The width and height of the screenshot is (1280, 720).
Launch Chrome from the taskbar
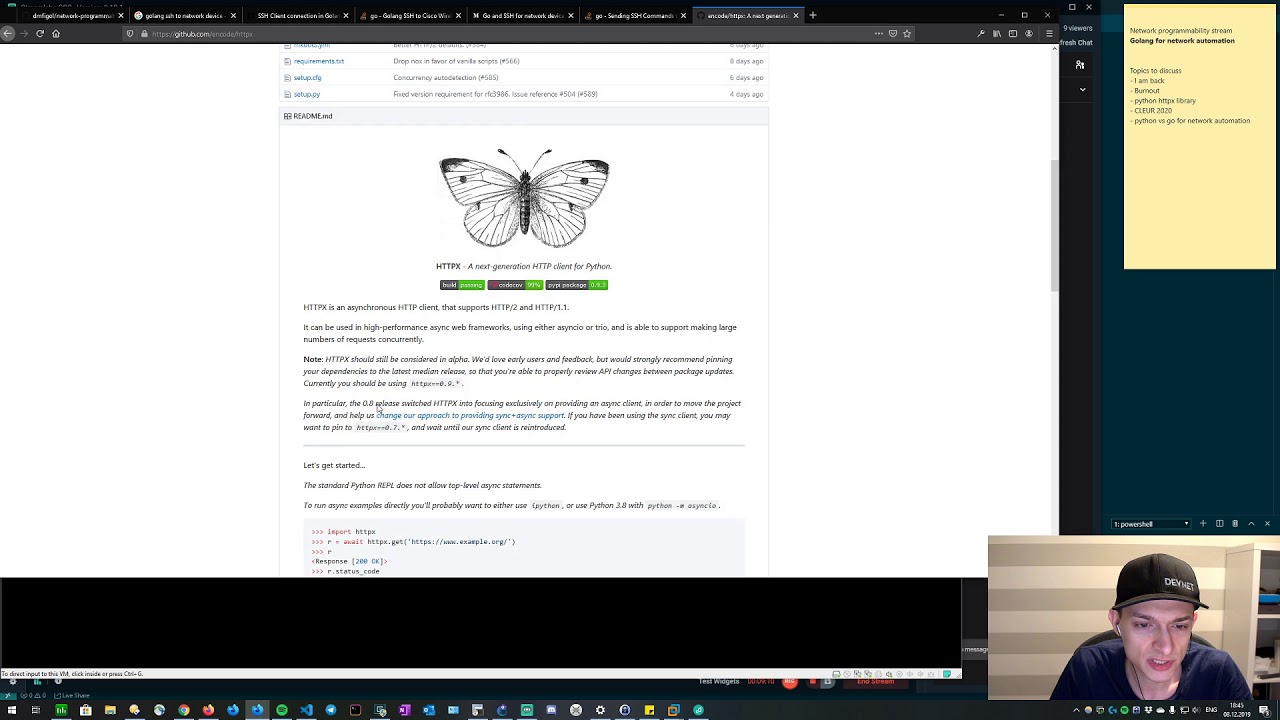[184, 711]
